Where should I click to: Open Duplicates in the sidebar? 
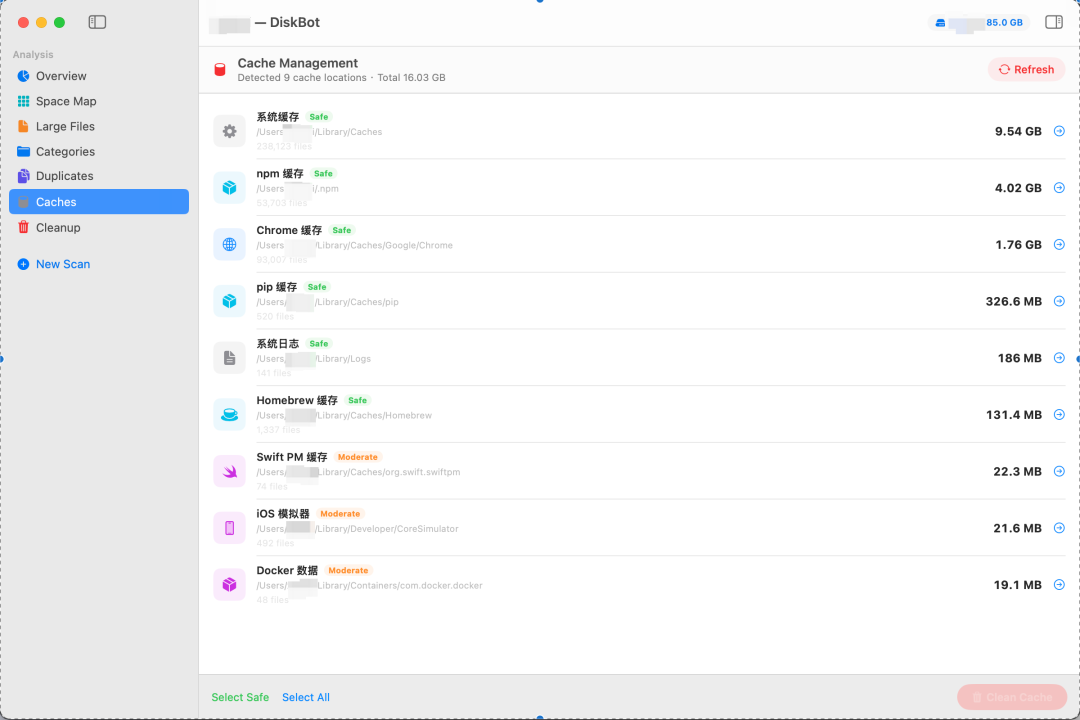(98, 176)
